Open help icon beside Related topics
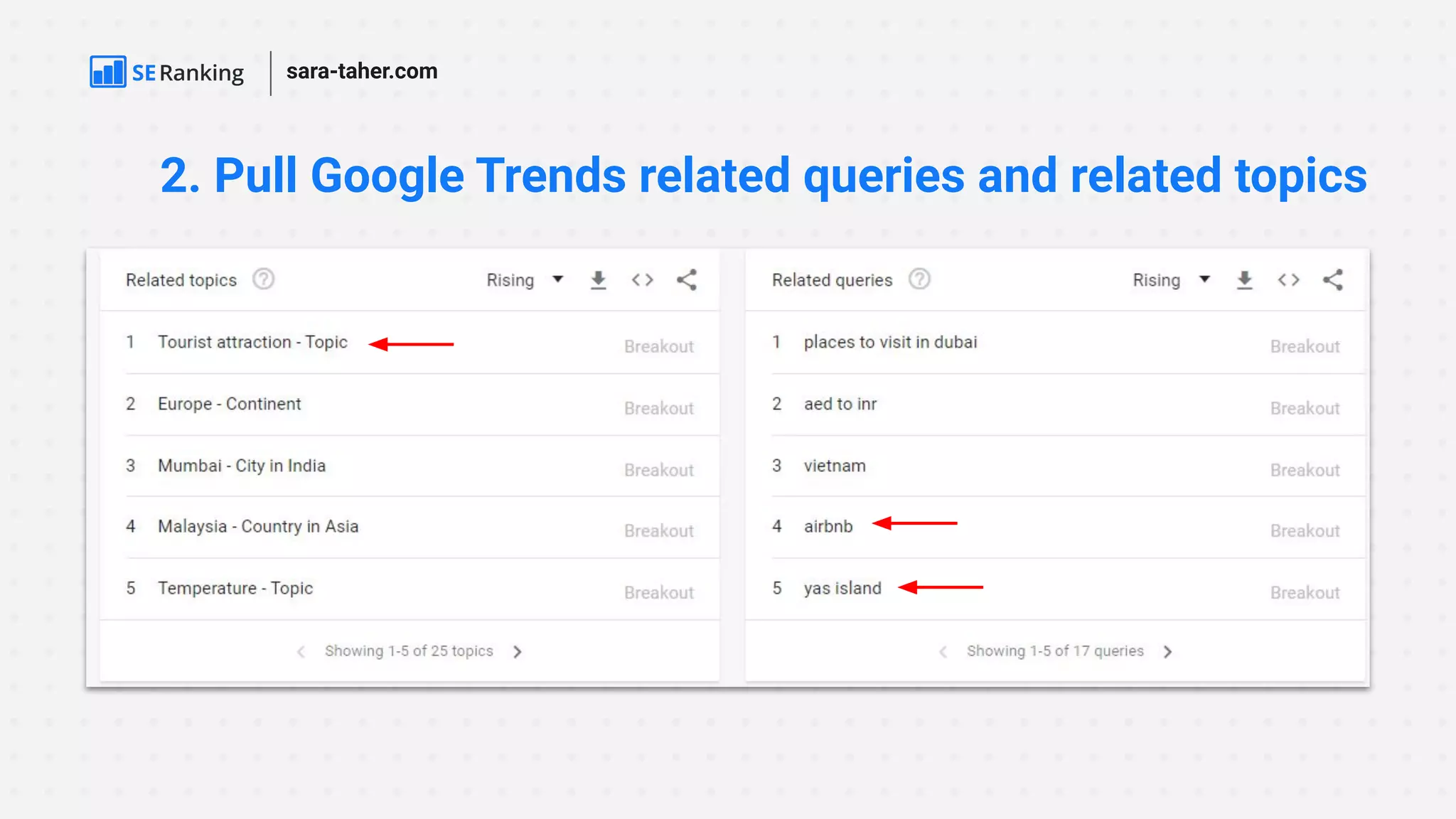This screenshot has height=819, width=1456. (x=263, y=279)
